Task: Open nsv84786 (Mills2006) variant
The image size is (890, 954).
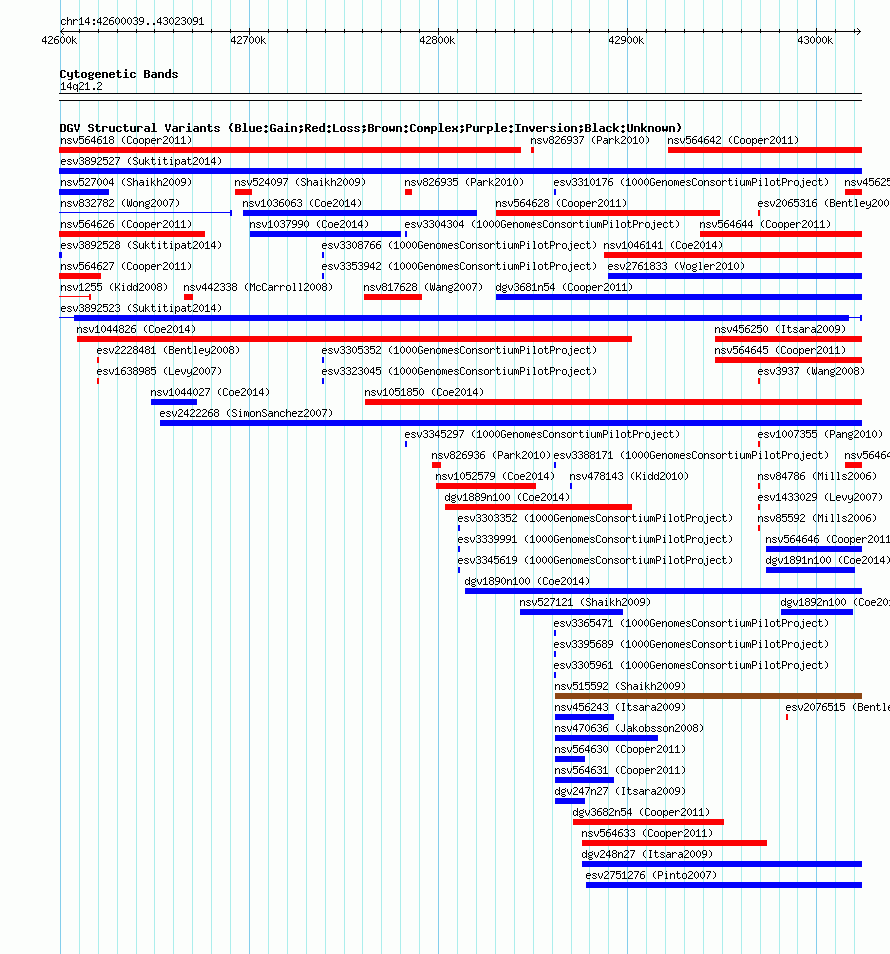Action: (817, 476)
